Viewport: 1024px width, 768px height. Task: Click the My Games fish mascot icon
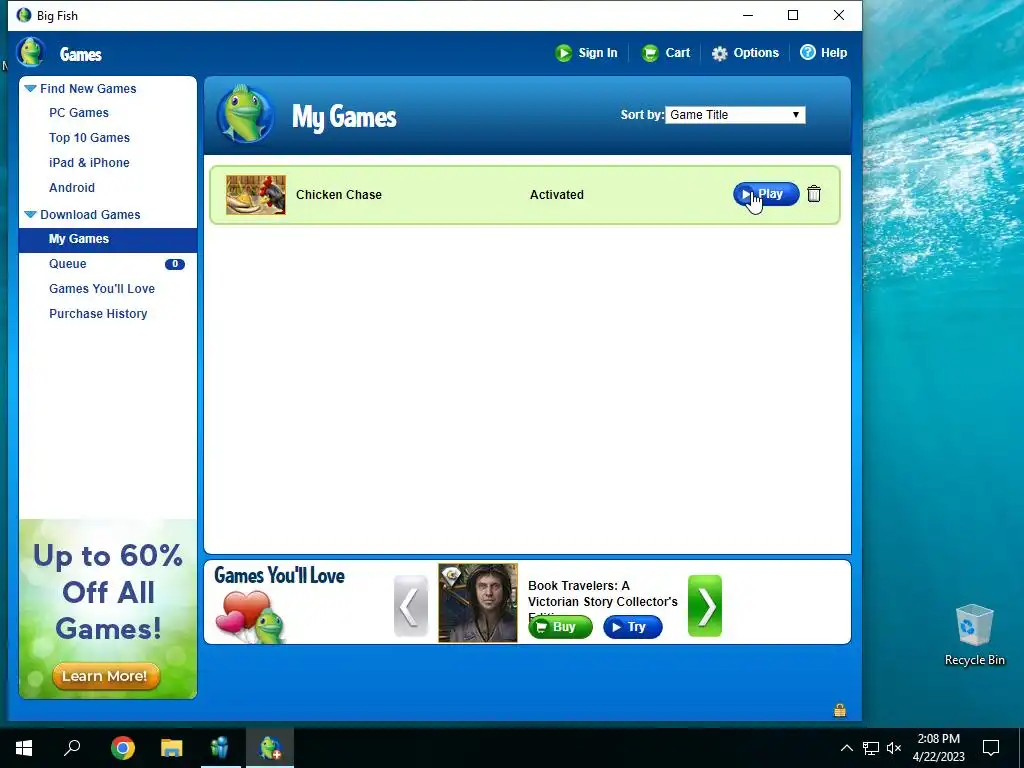(246, 114)
